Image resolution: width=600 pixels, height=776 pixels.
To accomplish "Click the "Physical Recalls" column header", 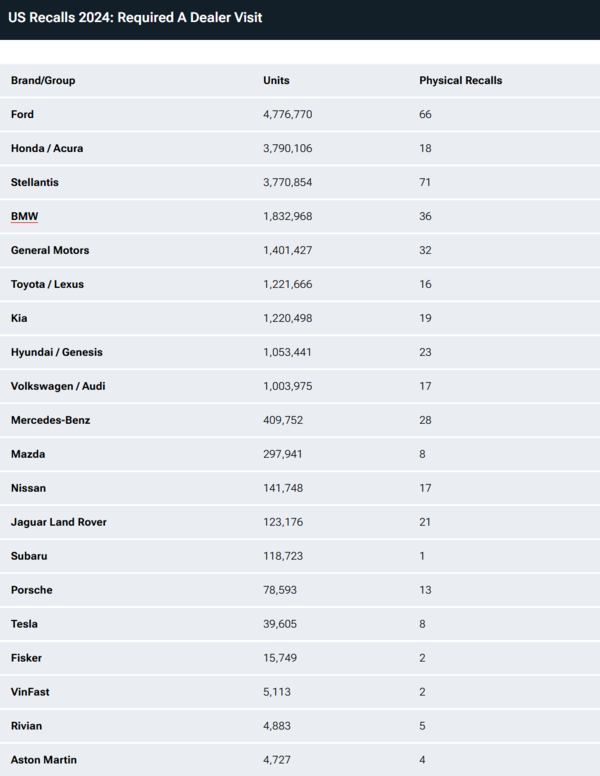I will pos(460,80).
